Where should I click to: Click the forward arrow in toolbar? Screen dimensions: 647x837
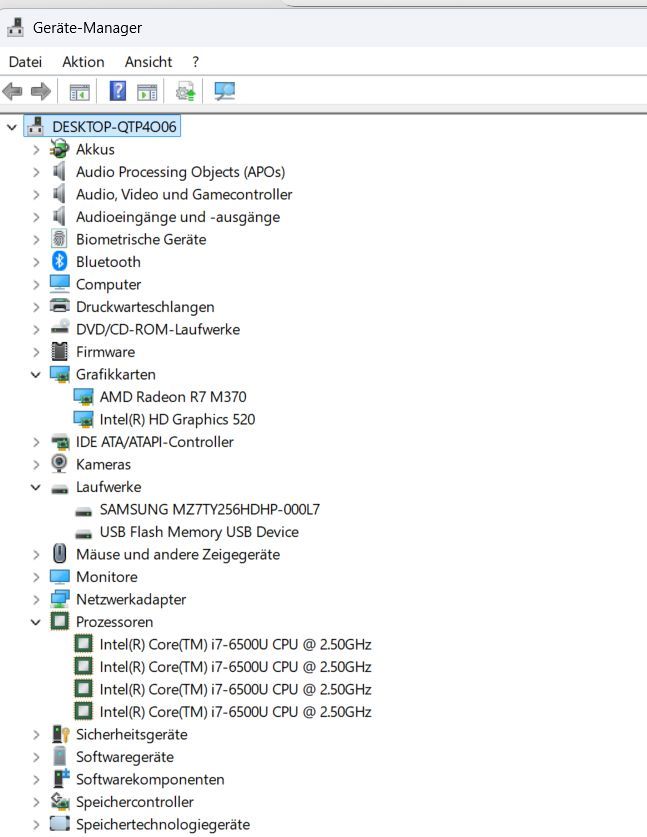coord(41,92)
